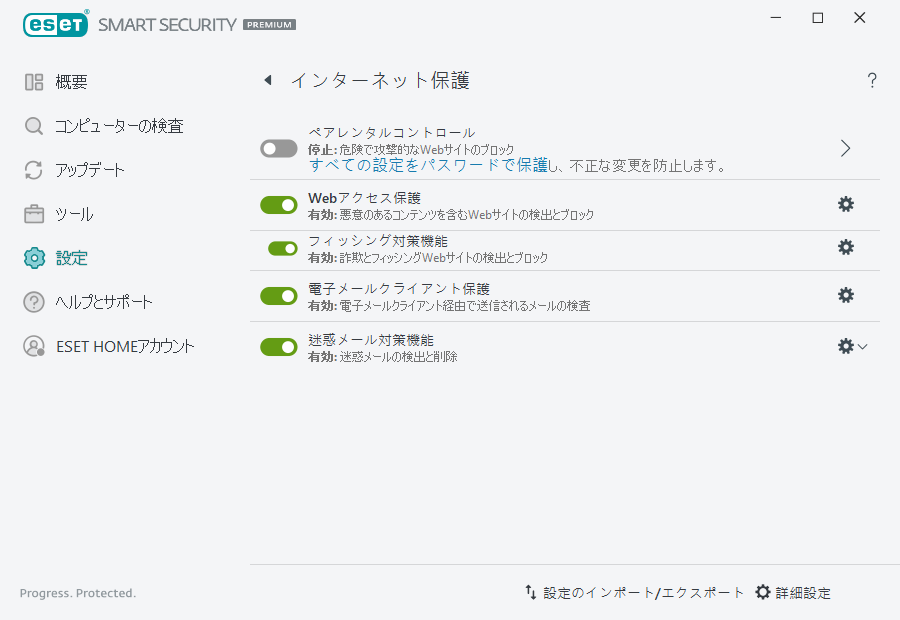Click the 設定のインポート/エクスポート arrows icon
This screenshot has width=900, height=620.
tap(530, 592)
